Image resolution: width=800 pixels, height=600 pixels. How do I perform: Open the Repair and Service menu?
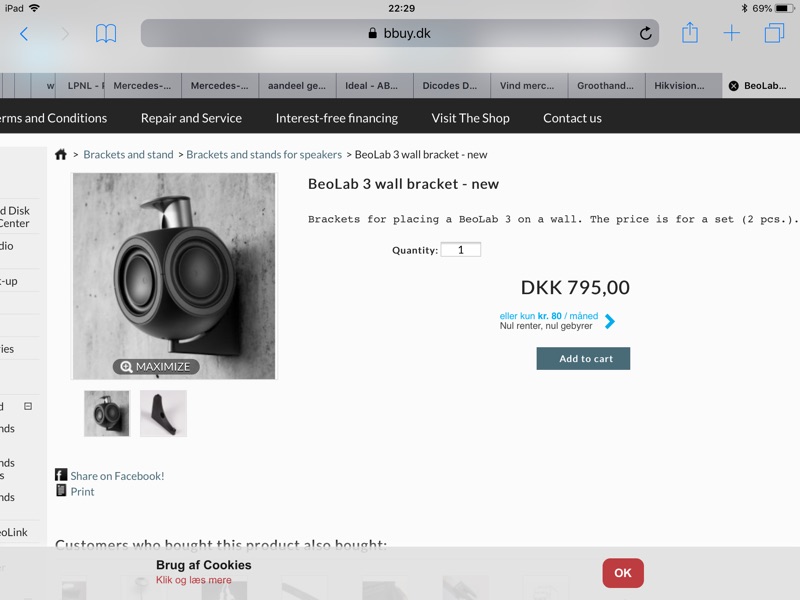pos(191,118)
